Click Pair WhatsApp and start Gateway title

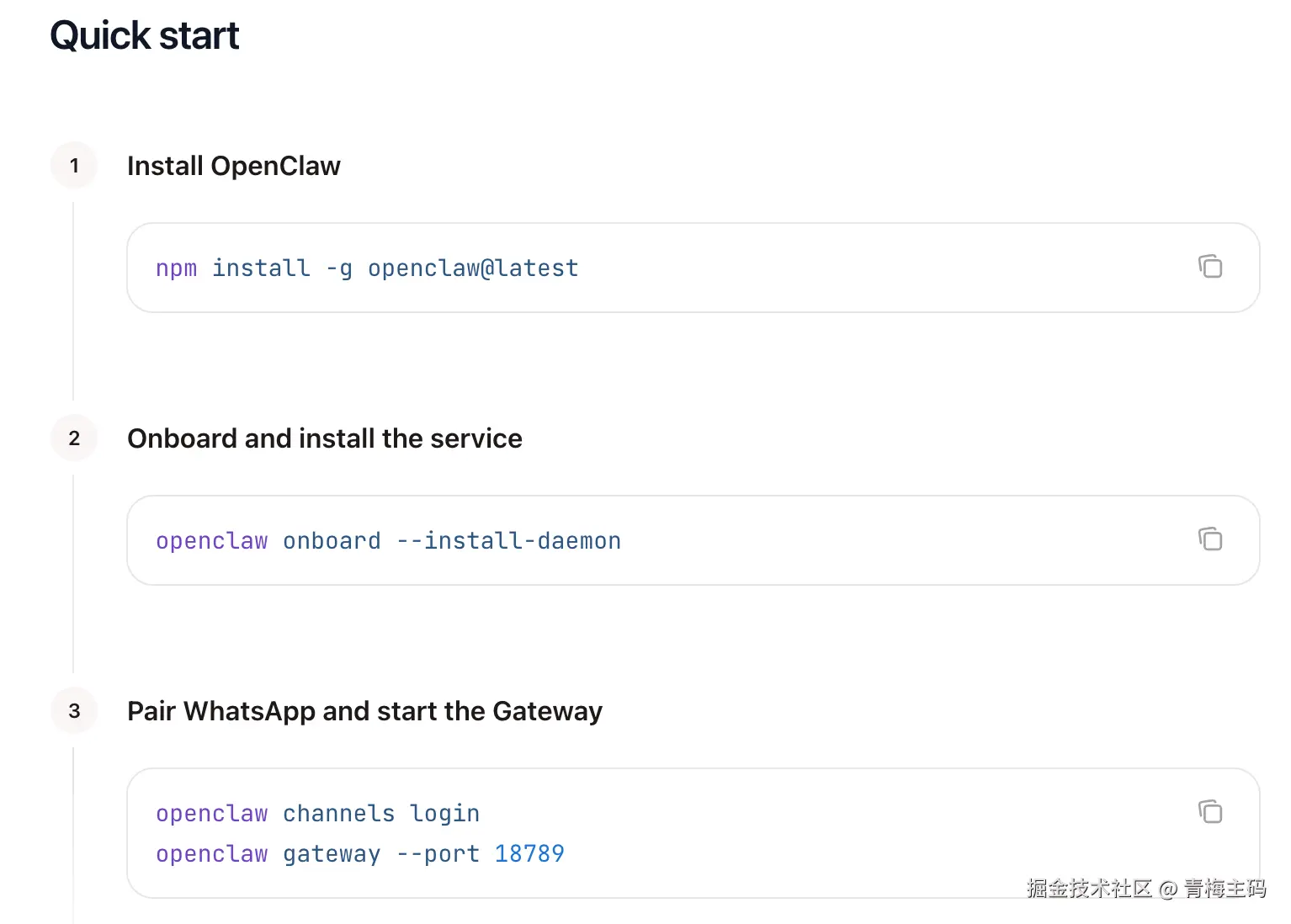364,711
